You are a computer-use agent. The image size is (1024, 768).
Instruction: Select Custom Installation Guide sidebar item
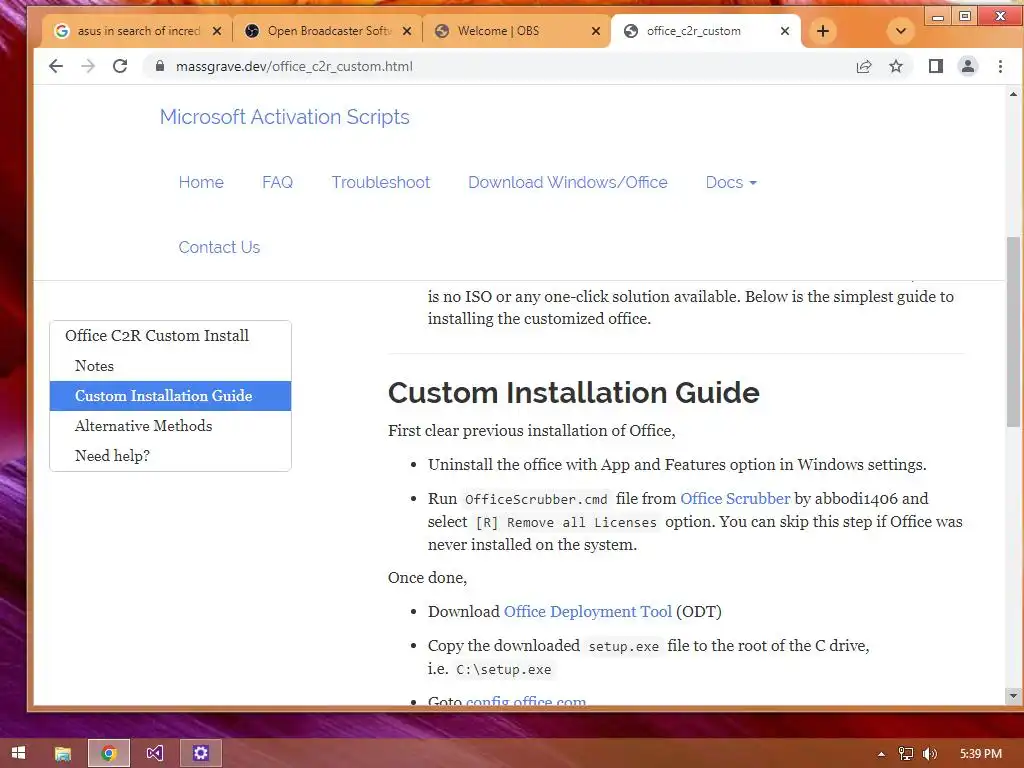pyautogui.click(x=170, y=396)
